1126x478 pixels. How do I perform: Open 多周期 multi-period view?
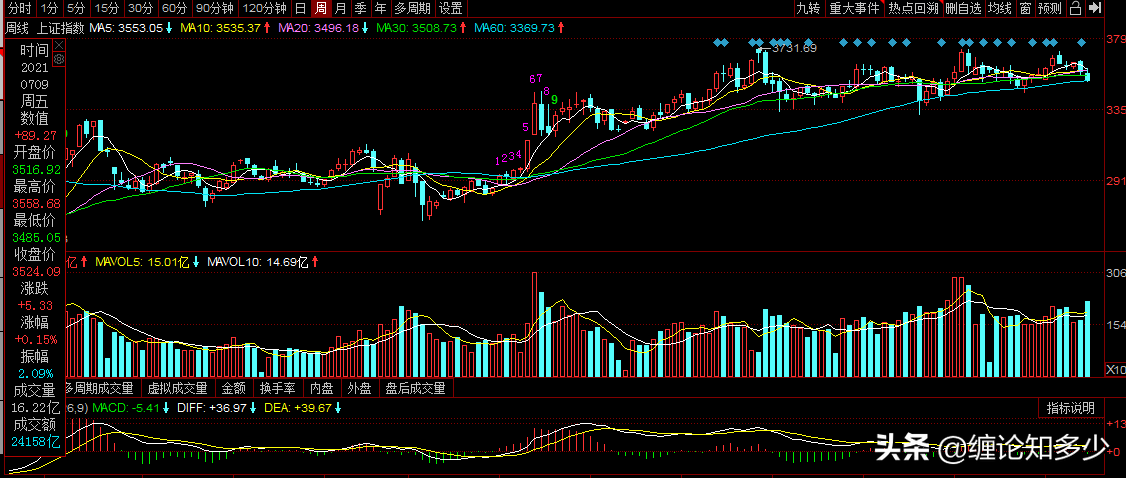click(x=412, y=9)
